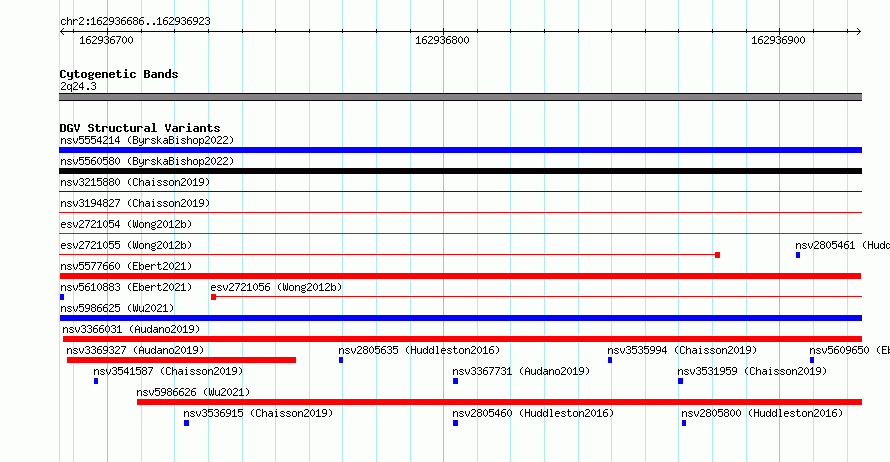Click the ruler's right arrow end
The image size is (890, 462).
[x=859, y=32]
